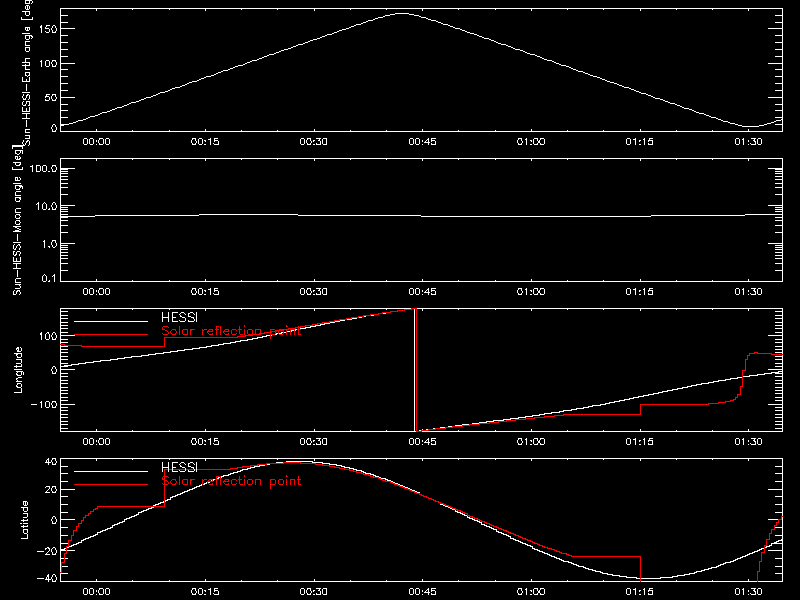Click 00:15 time label under Moon angle plot
800x600 pixels.
point(205,292)
